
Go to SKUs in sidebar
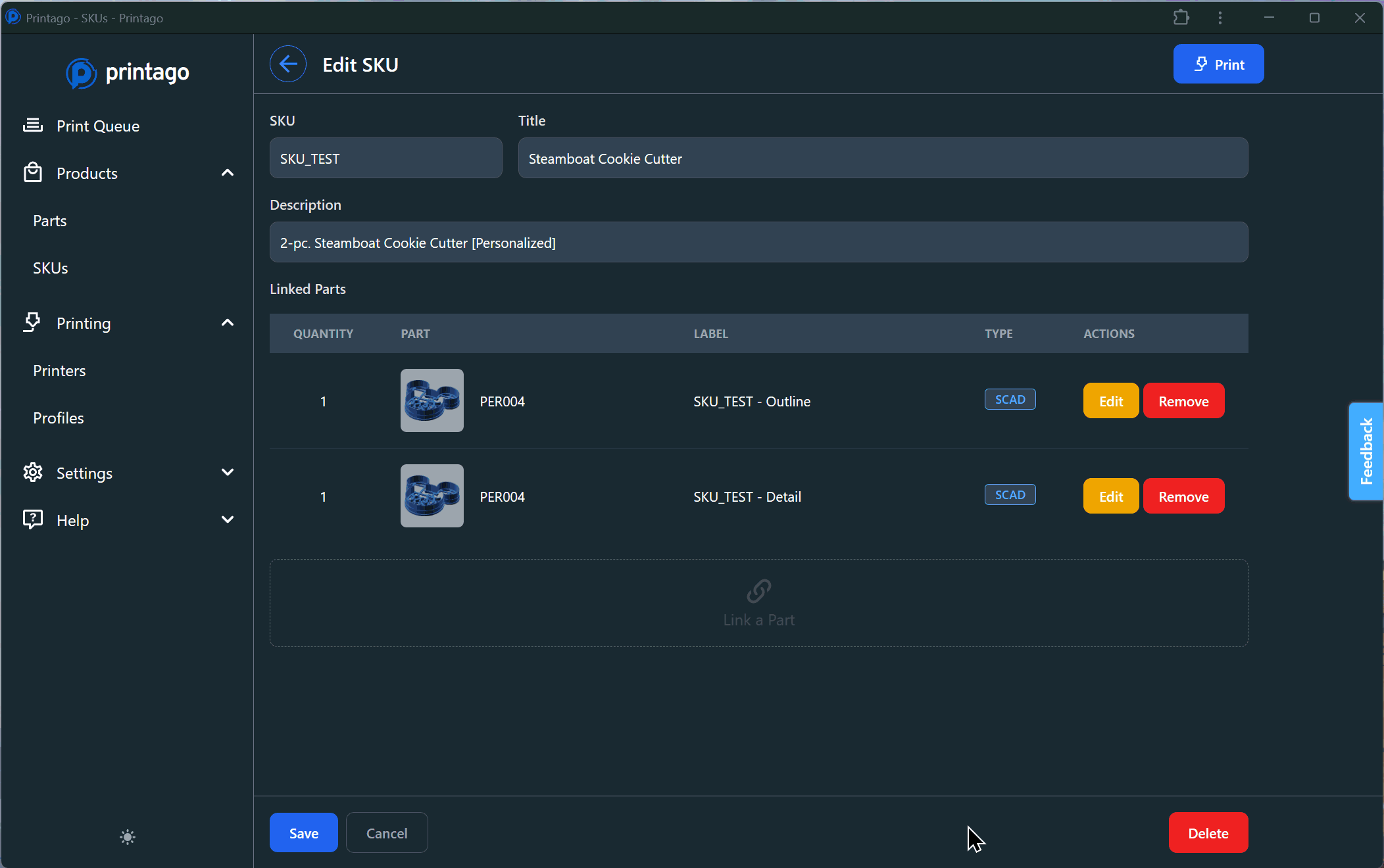click(51, 268)
